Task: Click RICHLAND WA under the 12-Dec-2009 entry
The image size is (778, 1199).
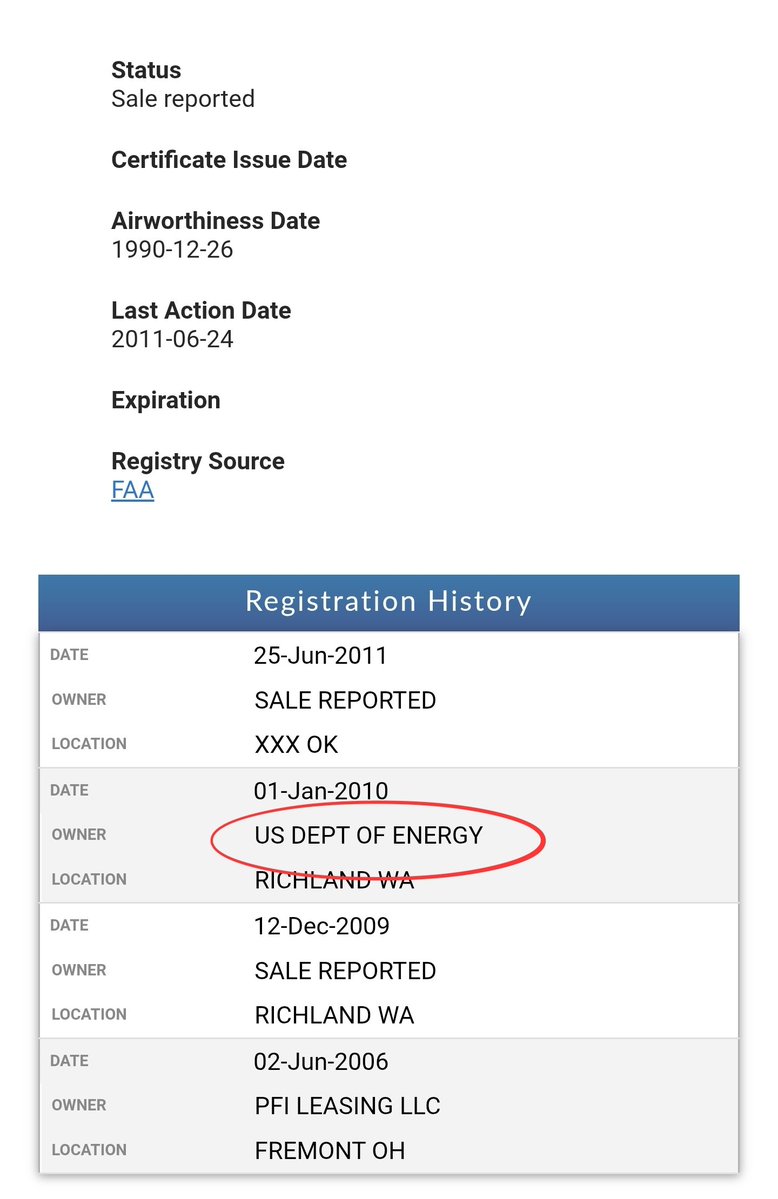Action: tap(334, 1016)
